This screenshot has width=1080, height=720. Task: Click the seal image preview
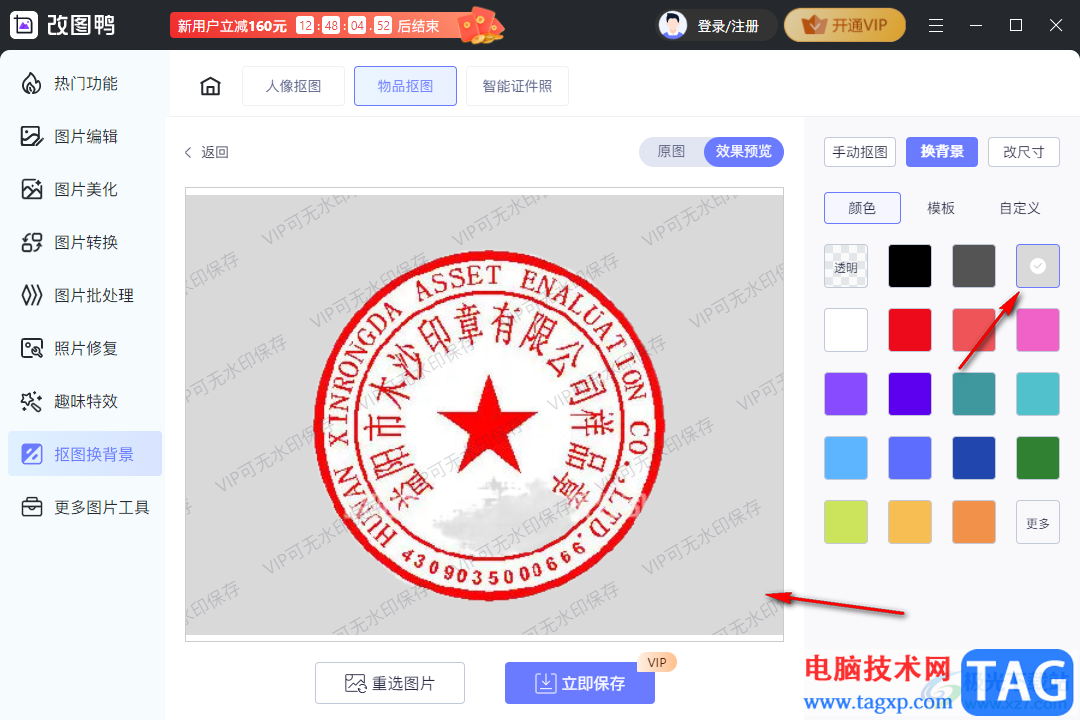click(484, 415)
